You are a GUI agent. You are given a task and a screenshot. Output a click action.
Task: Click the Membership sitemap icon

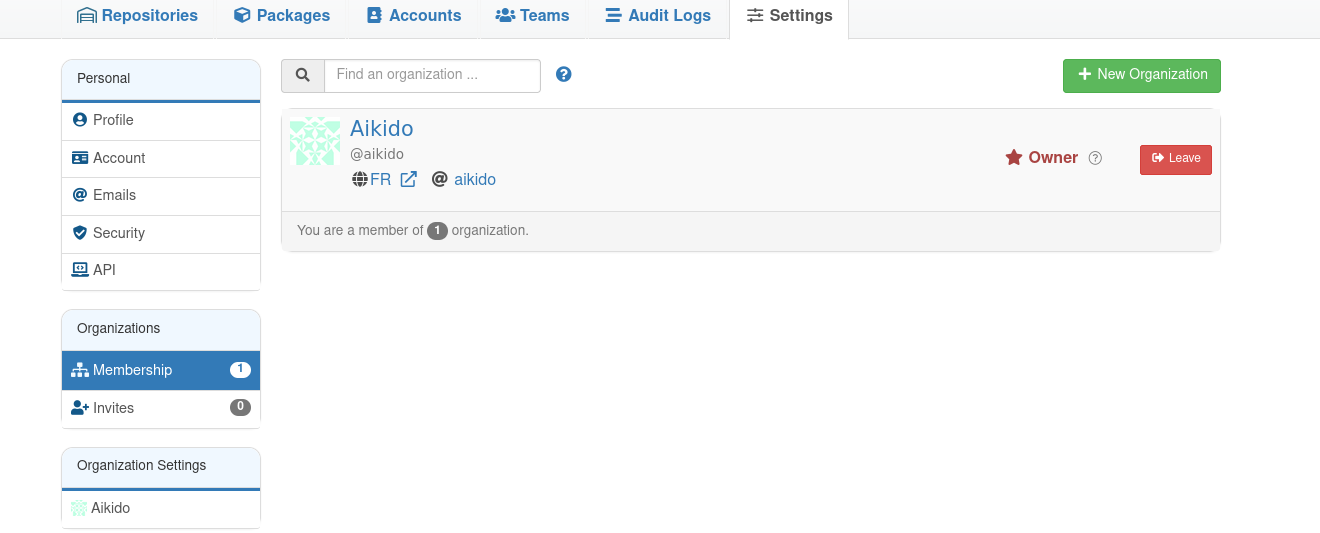coord(80,370)
